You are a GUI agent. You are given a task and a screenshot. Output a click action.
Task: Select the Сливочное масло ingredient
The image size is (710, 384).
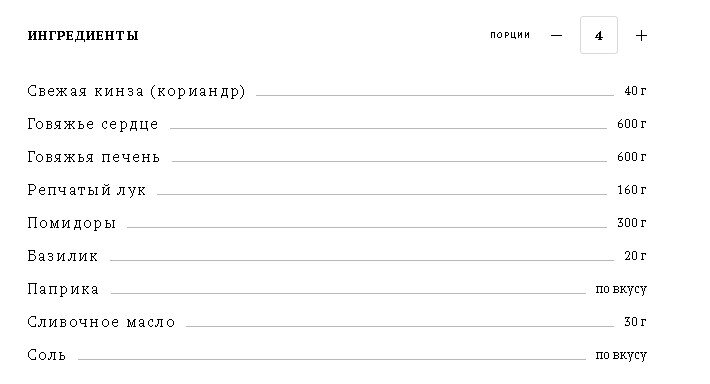[x=101, y=322]
